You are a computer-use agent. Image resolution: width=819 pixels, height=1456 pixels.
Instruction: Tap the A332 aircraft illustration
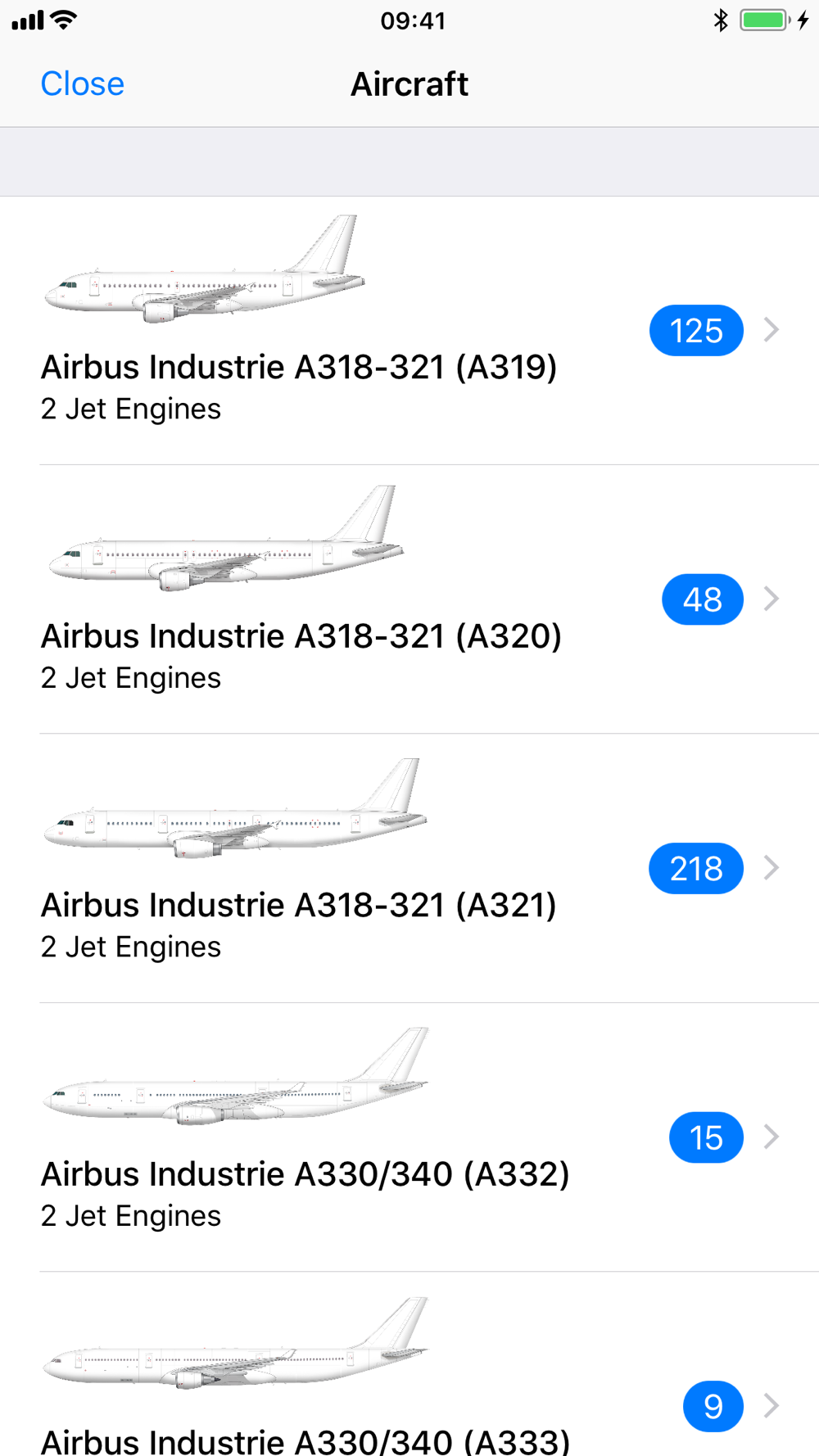235,1076
